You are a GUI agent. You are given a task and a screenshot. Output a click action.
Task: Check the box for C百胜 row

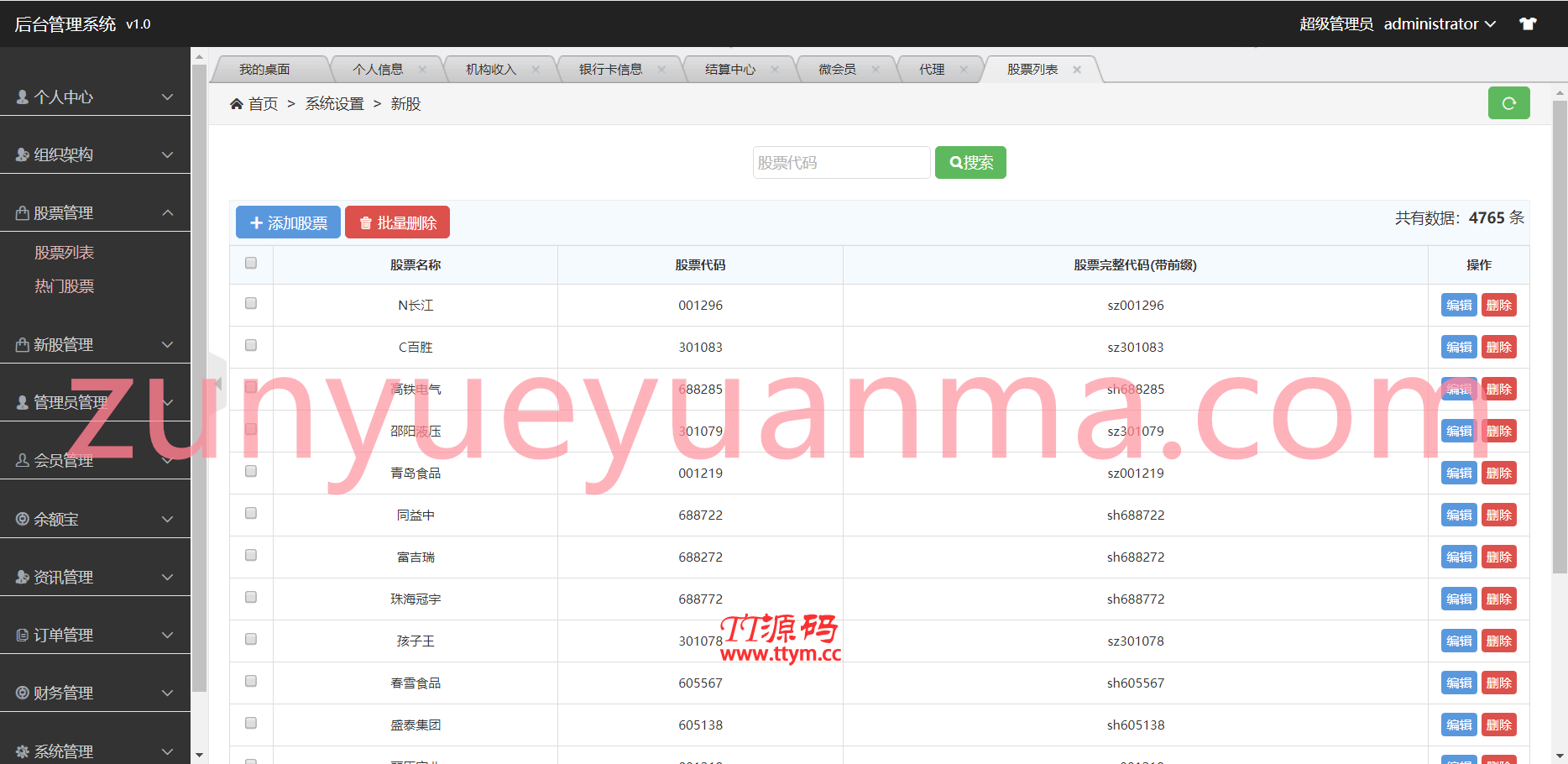pos(251,345)
